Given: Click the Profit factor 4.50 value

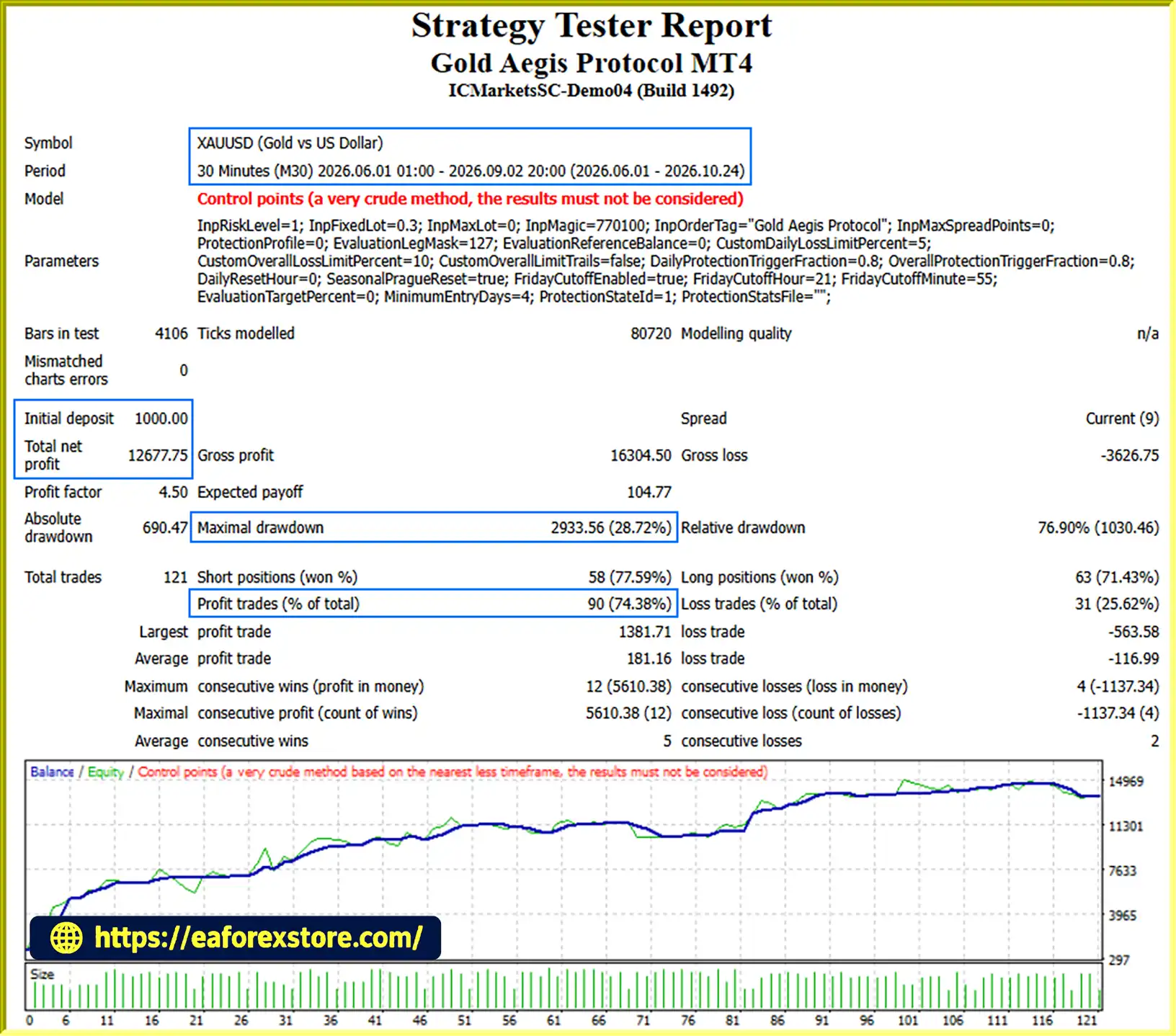Looking at the screenshot, I should (x=173, y=492).
